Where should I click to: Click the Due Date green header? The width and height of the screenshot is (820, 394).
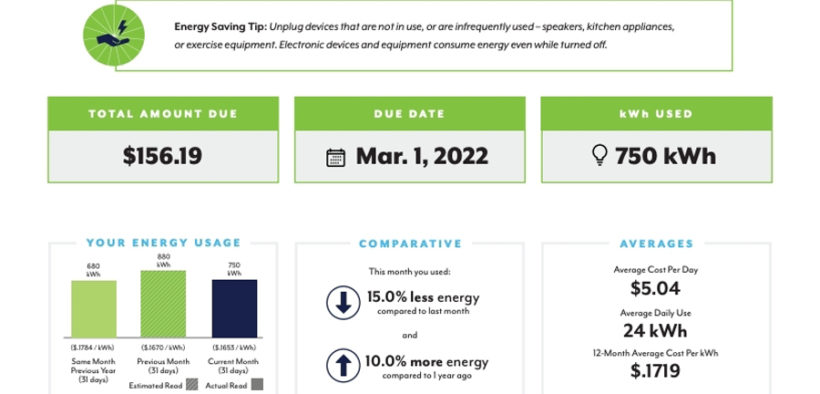point(409,114)
